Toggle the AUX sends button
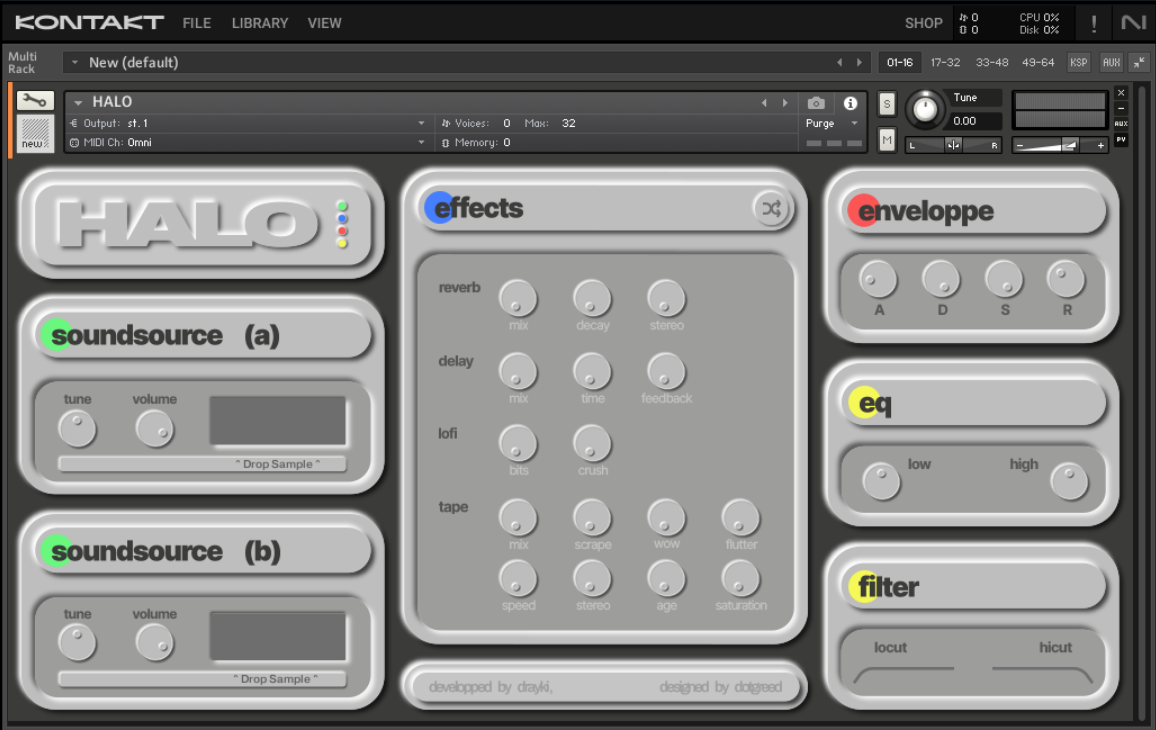The width and height of the screenshot is (1156, 730). point(1111,62)
